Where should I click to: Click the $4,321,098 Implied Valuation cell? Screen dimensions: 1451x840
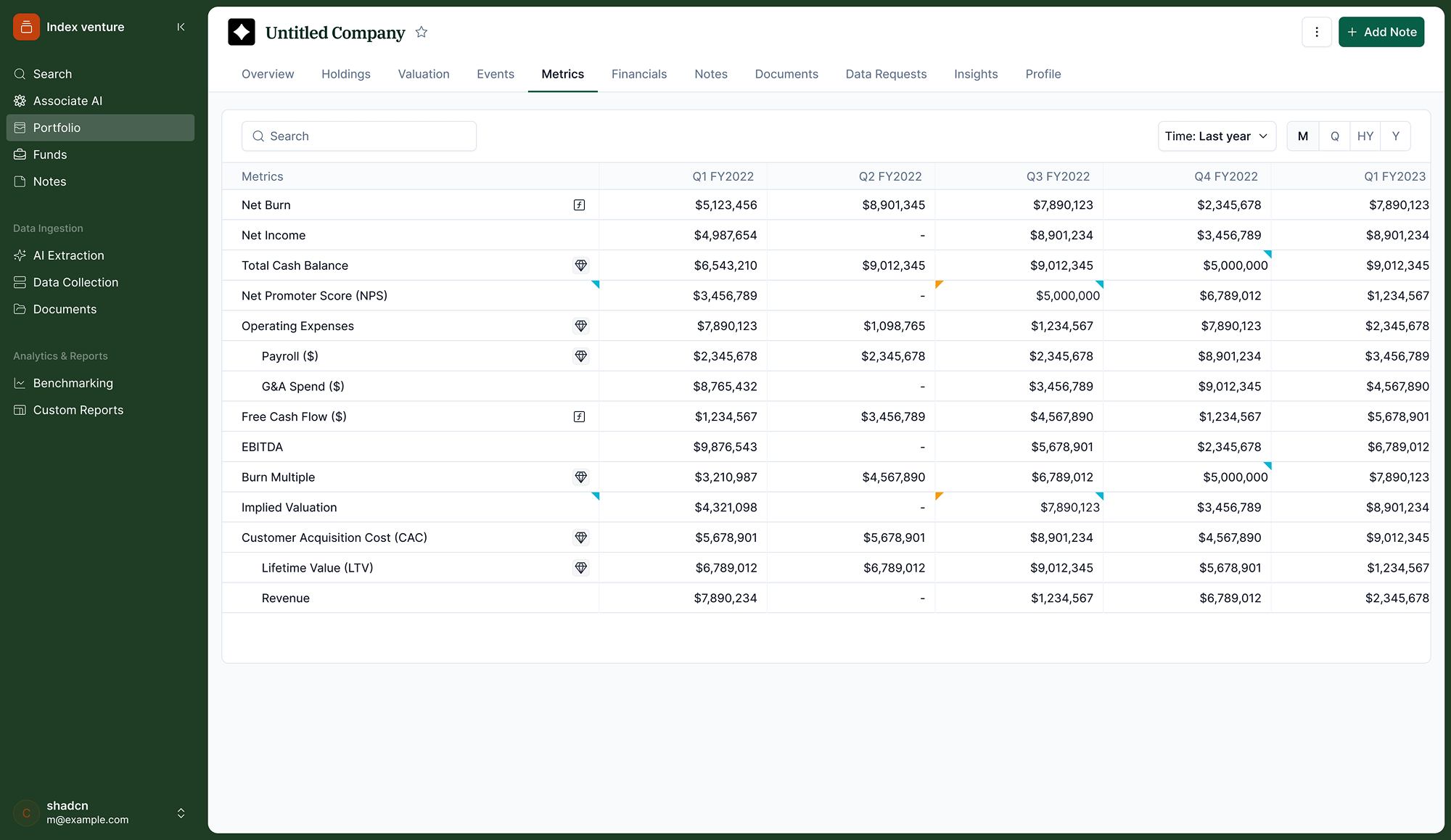point(725,508)
